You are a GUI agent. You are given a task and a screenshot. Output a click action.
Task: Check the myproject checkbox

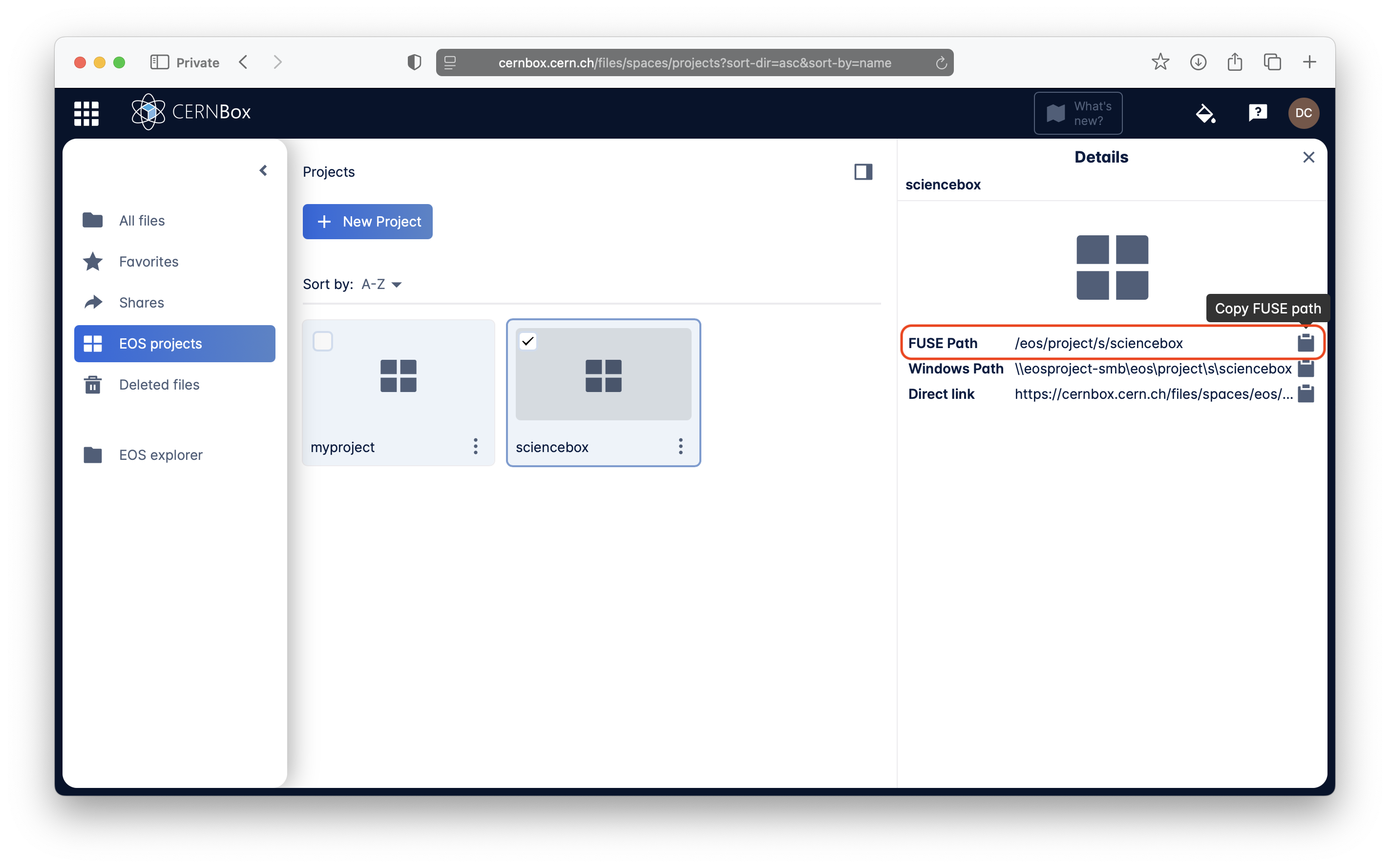[x=323, y=342]
